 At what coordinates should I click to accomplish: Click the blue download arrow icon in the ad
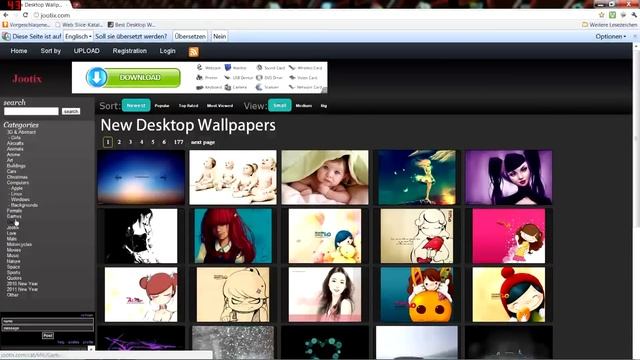click(x=97, y=78)
